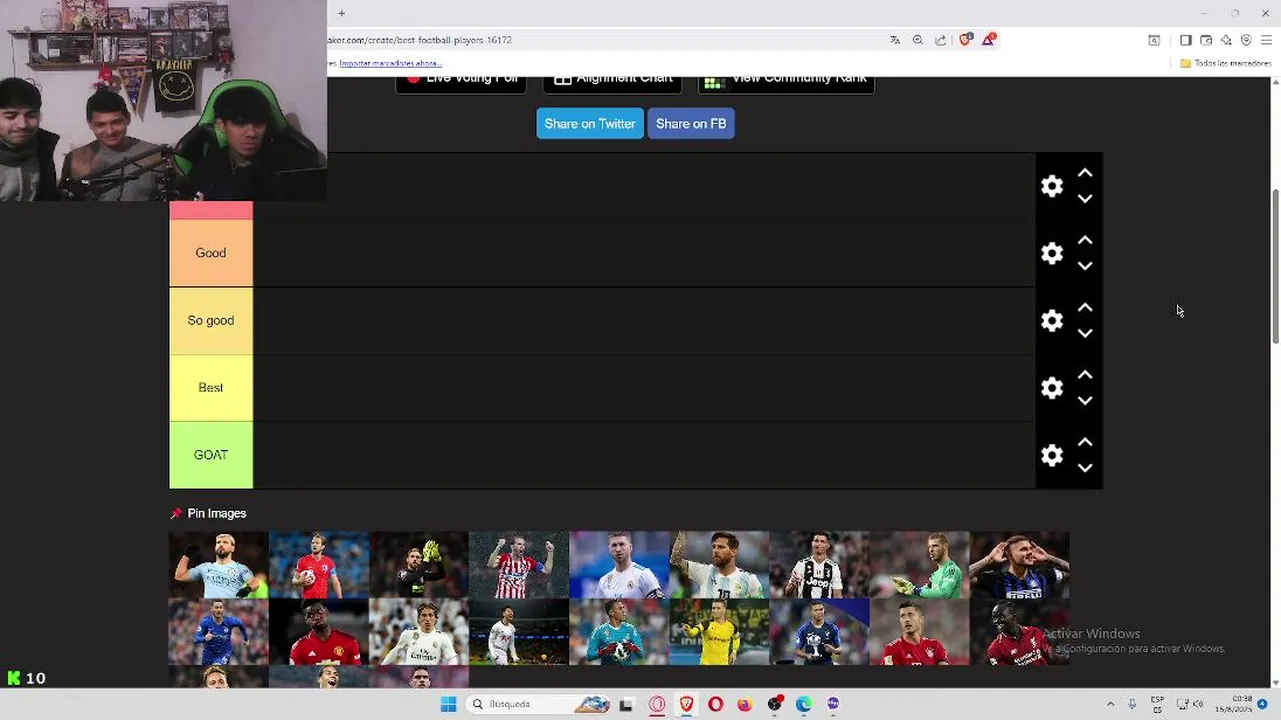Select player in Argentina sky-blue striped shirt

pyautogui.click(x=719, y=565)
